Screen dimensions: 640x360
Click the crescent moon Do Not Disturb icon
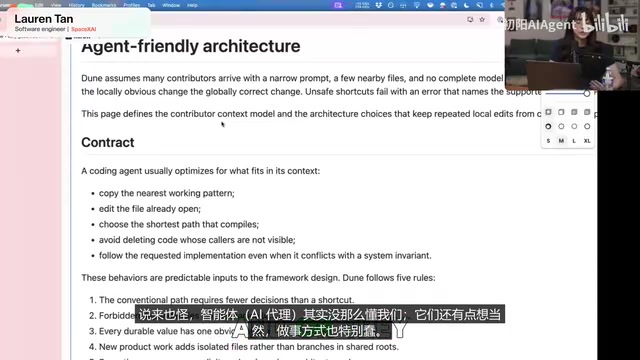pyautogui.click(x=467, y=5)
